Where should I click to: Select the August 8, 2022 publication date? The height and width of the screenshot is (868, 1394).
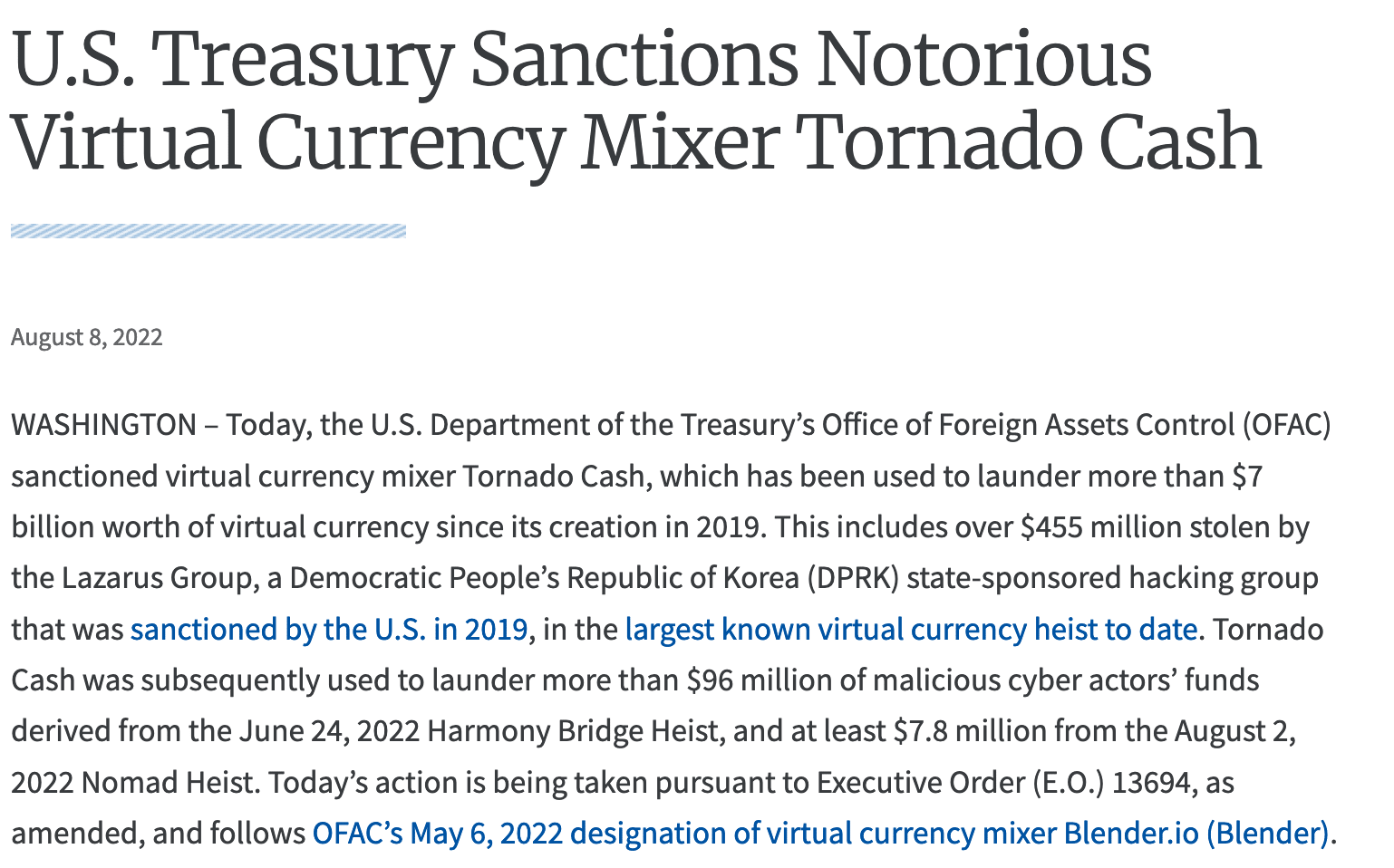tap(87, 337)
